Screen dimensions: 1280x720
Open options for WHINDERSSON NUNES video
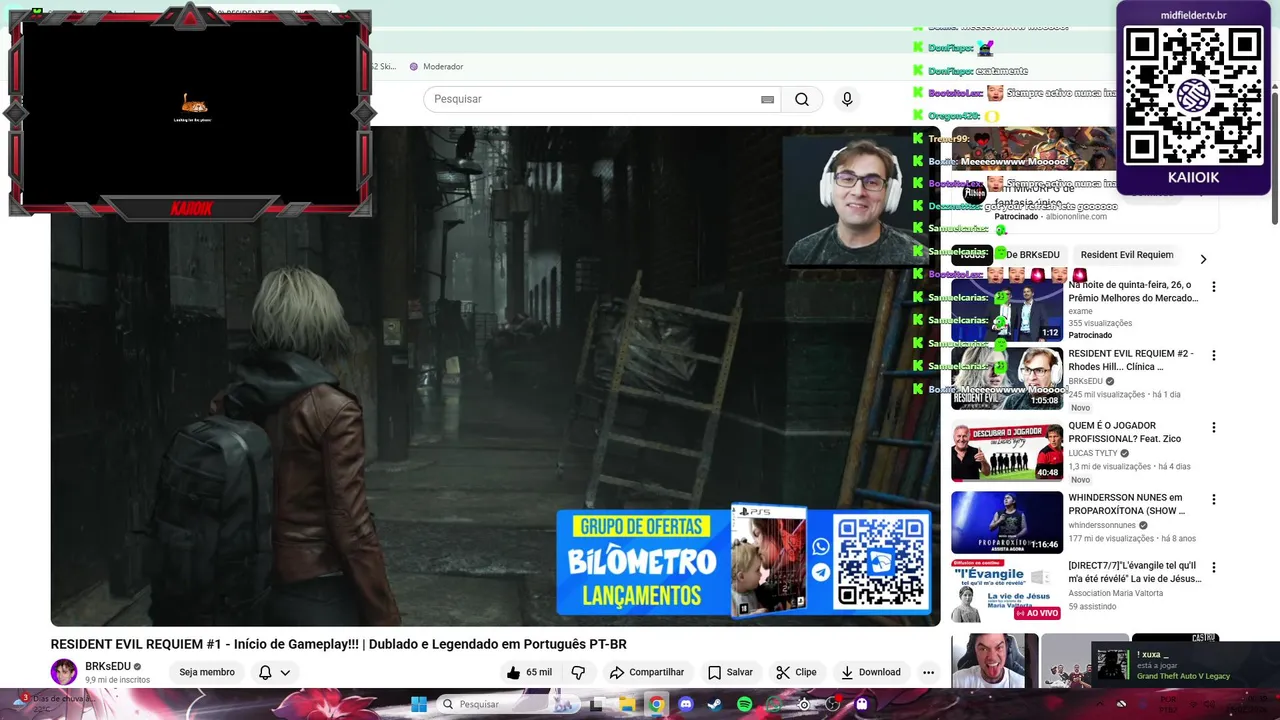click(1213, 499)
